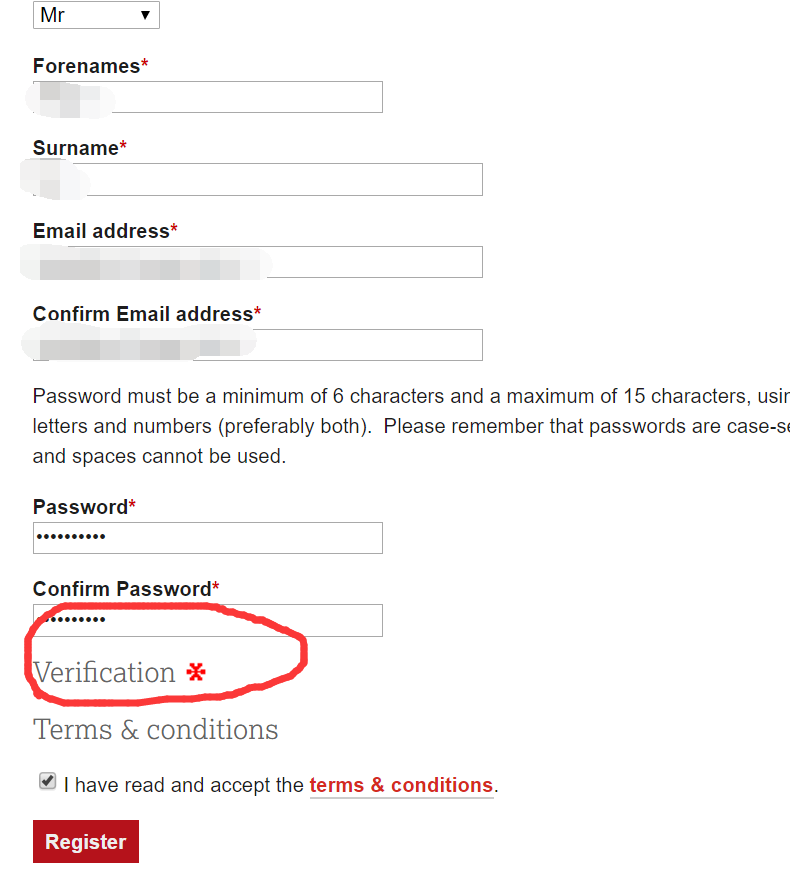Click the password requirements paragraph
The width and height of the screenshot is (790, 882).
pos(400,426)
